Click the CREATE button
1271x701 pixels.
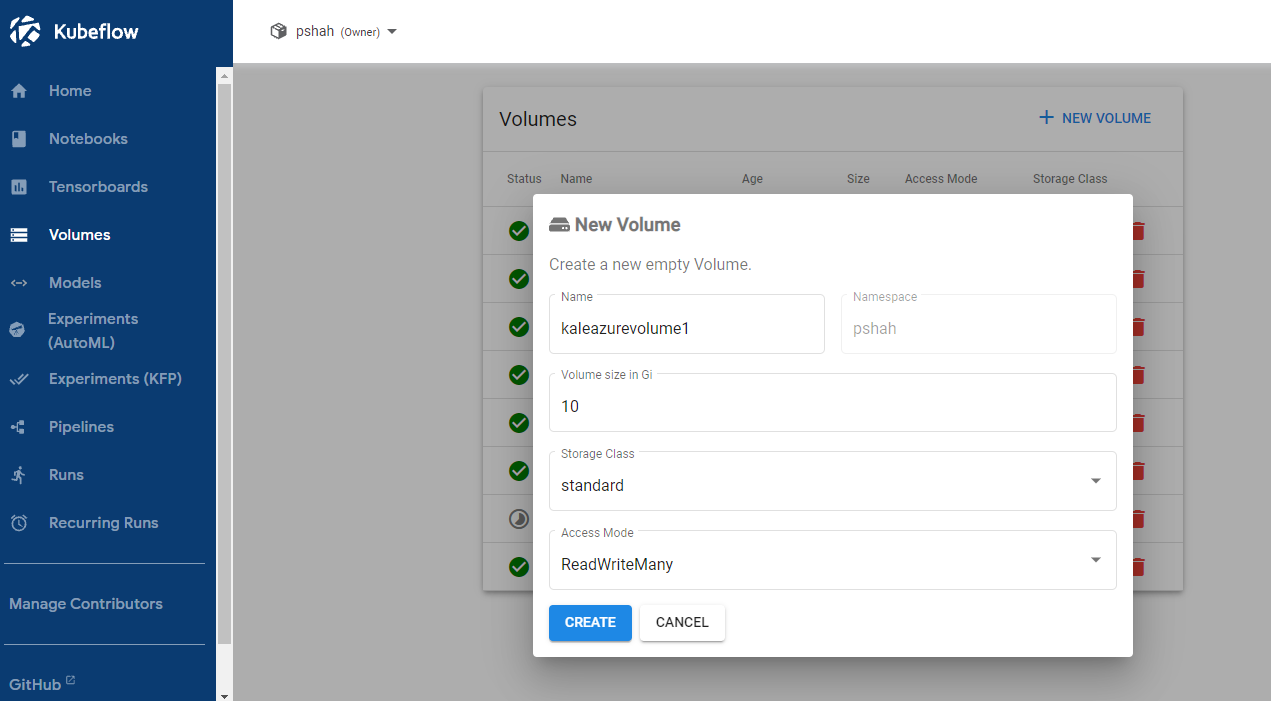pyautogui.click(x=590, y=622)
